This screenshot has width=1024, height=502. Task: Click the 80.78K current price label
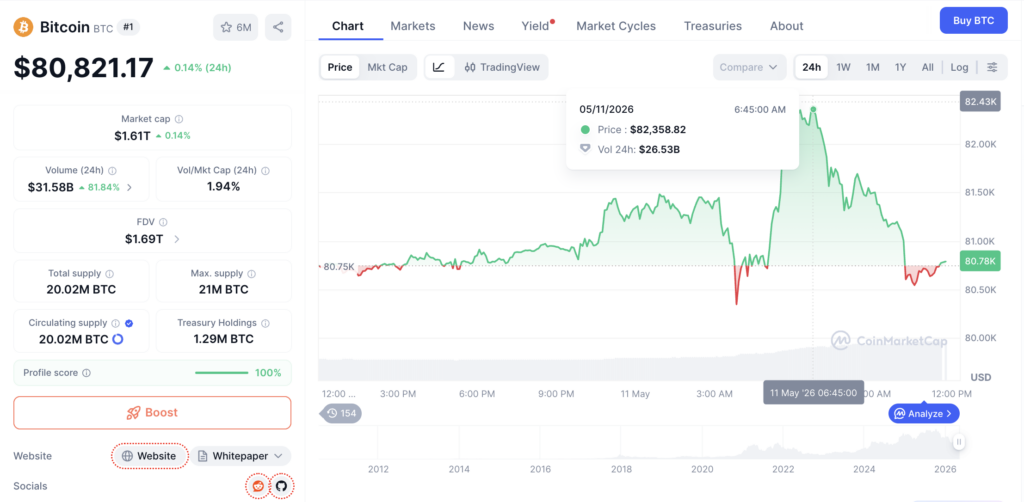coord(980,262)
